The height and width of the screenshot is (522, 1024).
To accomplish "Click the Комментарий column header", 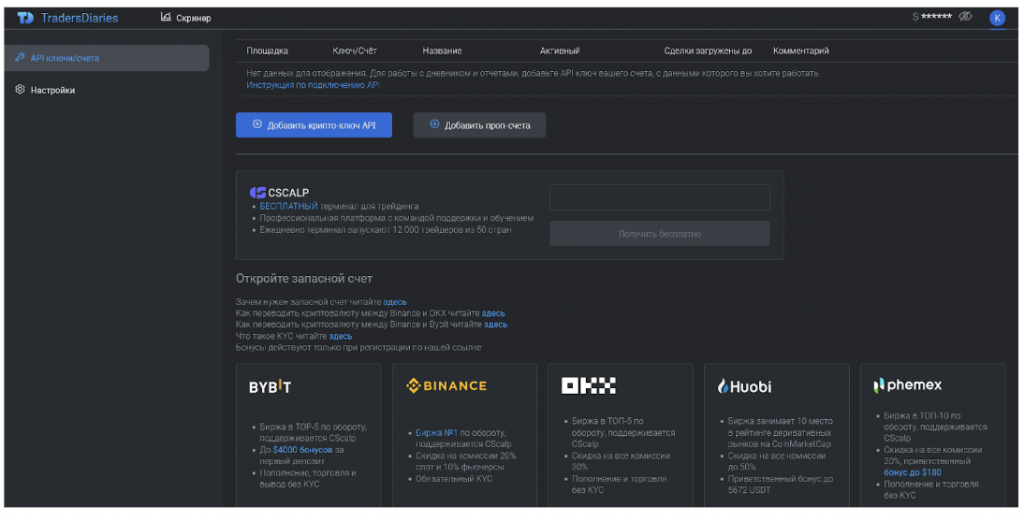I will point(801,51).
